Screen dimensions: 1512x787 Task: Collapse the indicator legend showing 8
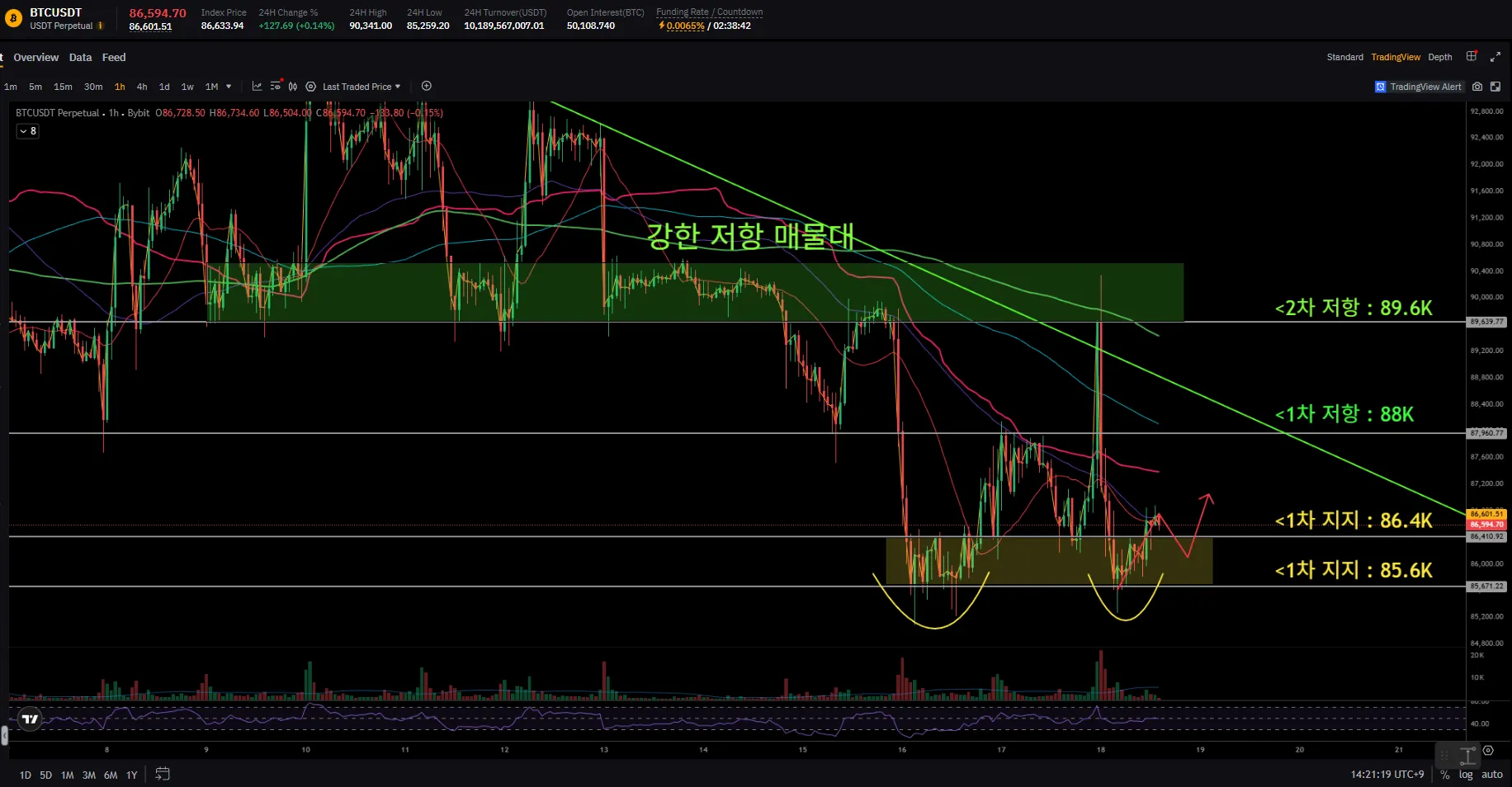coord(27,131)
